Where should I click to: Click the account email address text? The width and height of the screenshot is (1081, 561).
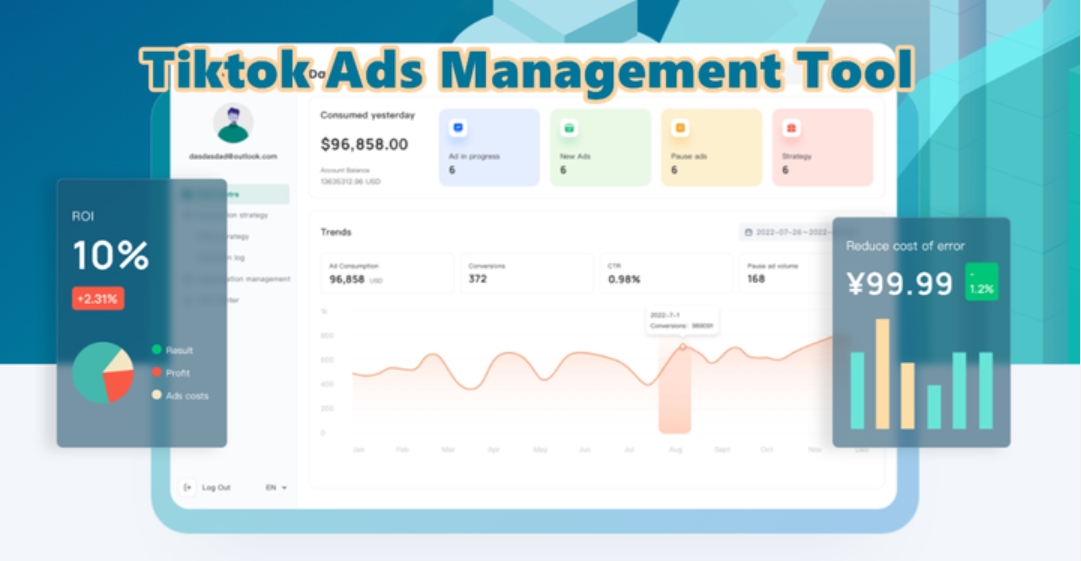click(x=233, y=156)
